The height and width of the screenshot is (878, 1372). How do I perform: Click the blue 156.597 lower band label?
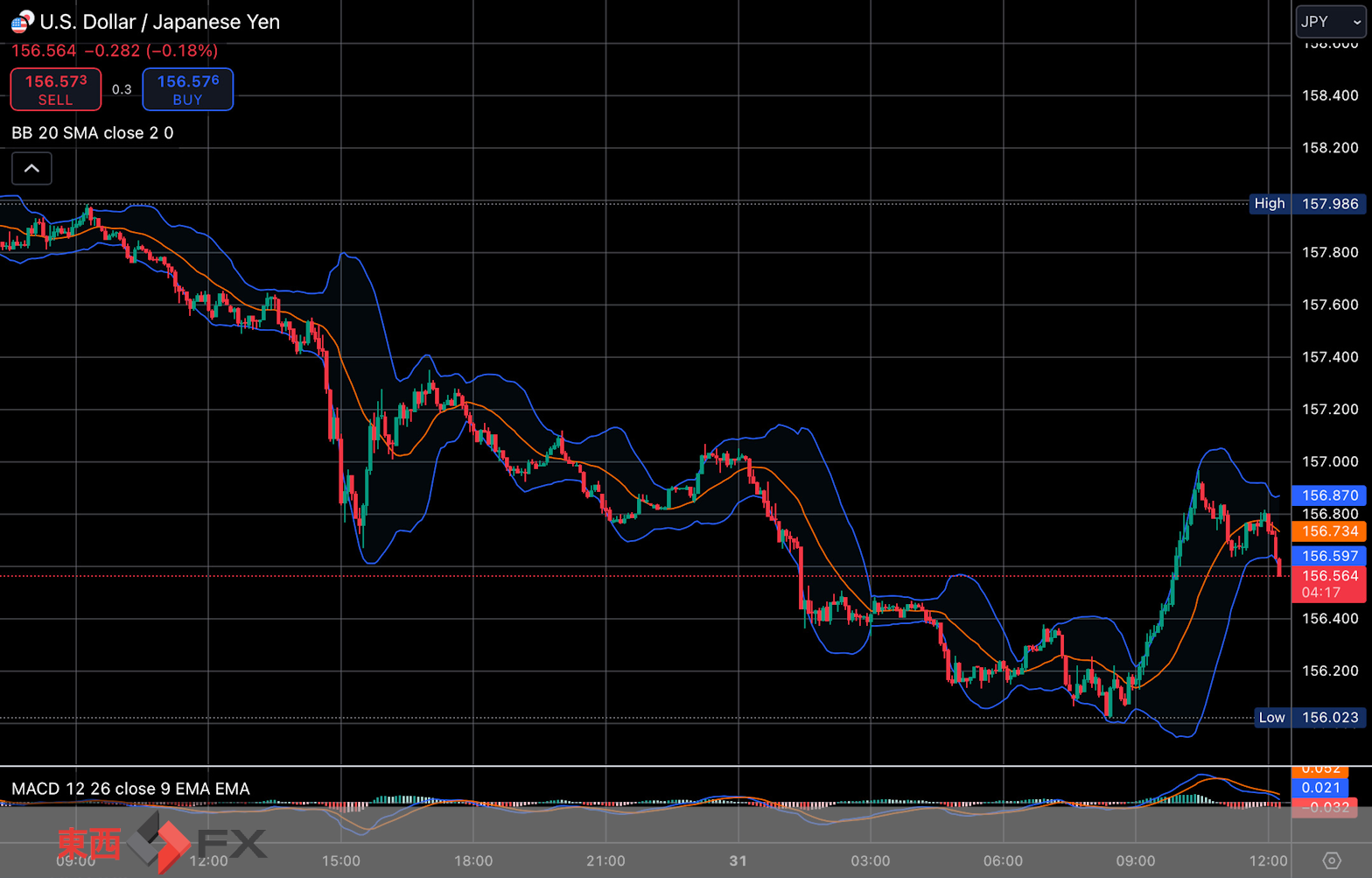1329,556
